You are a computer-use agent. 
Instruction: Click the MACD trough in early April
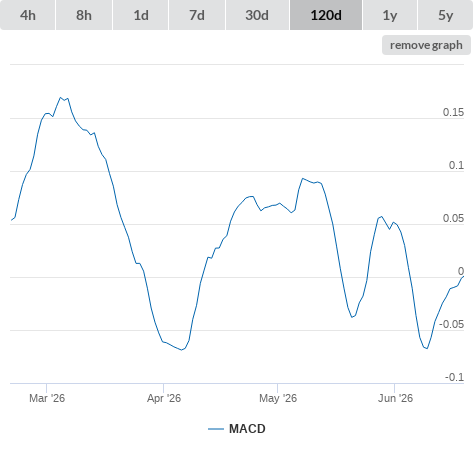(182, 350)
